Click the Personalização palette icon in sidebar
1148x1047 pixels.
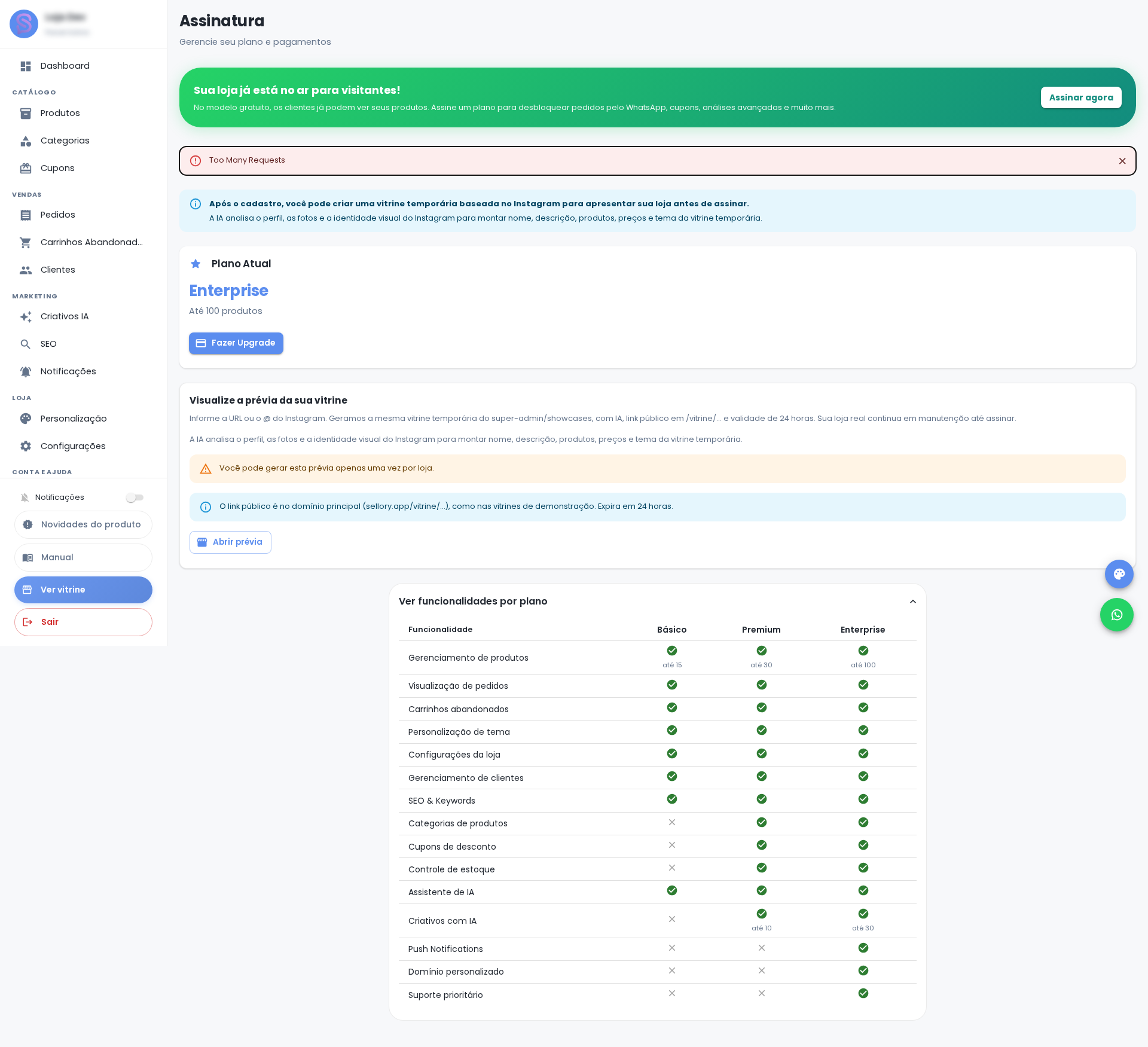pyautogui.click(x=26, y=419)
